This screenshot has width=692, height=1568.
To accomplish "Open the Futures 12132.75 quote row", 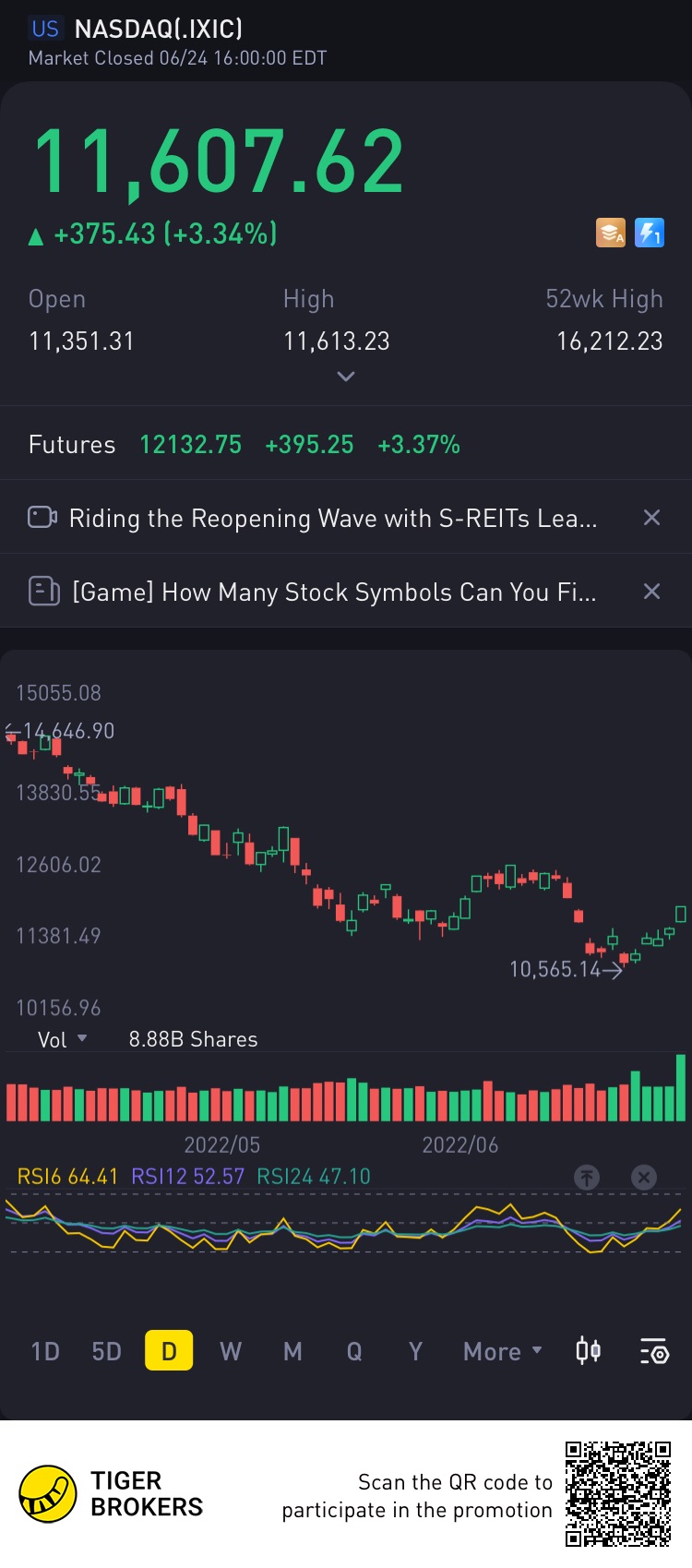I will point(346,444).
